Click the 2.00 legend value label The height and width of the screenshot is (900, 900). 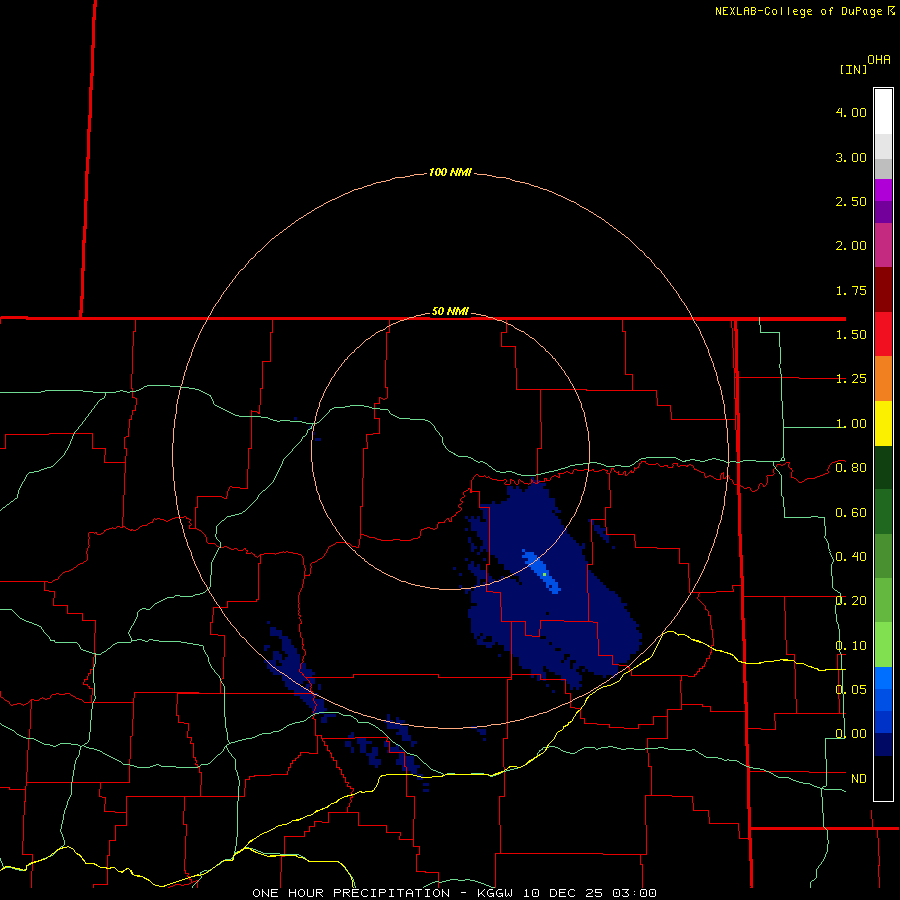pyautogui.click(x=851, y=246)
